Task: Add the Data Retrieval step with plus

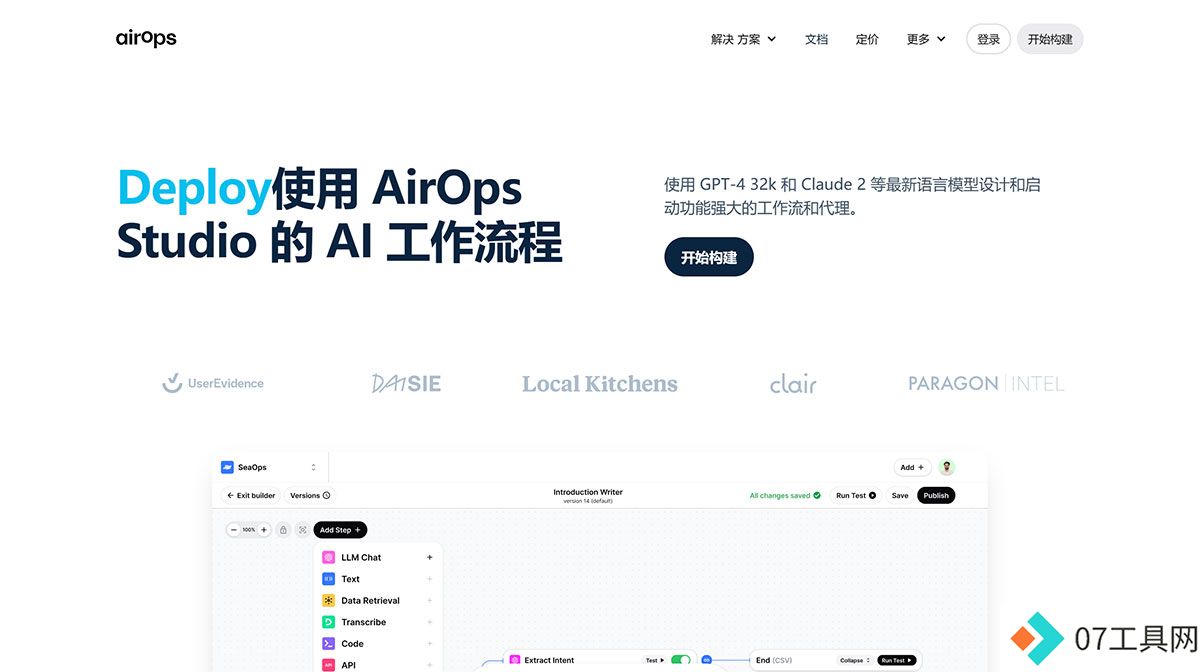Action: pos(430,601)
